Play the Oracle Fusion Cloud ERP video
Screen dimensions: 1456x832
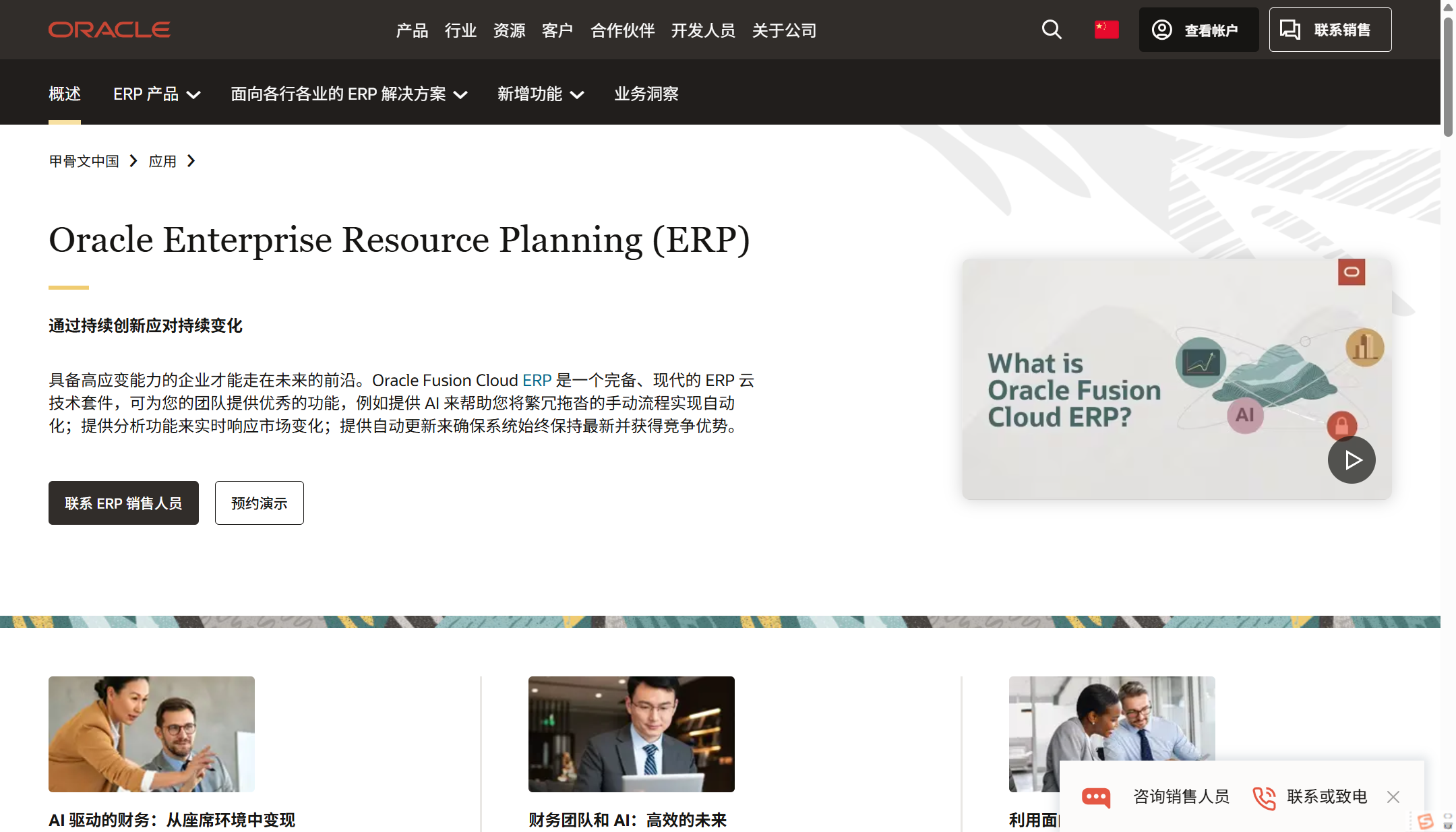coord(1352,459)
